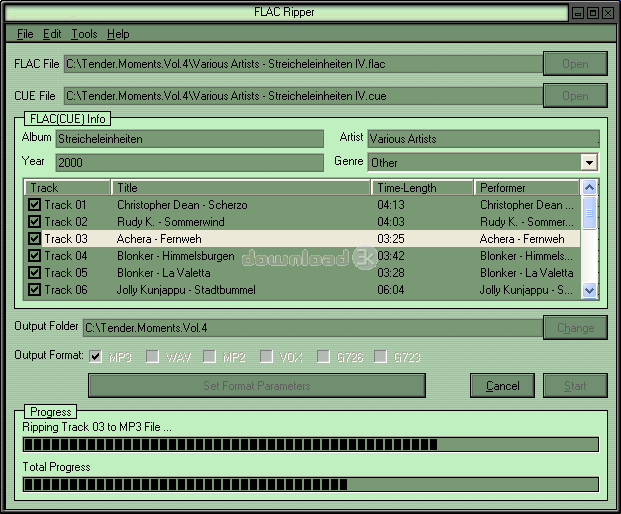Select title Blonker - La Valetta
Screen dimensions: 621x514
[x=164, y=273]
